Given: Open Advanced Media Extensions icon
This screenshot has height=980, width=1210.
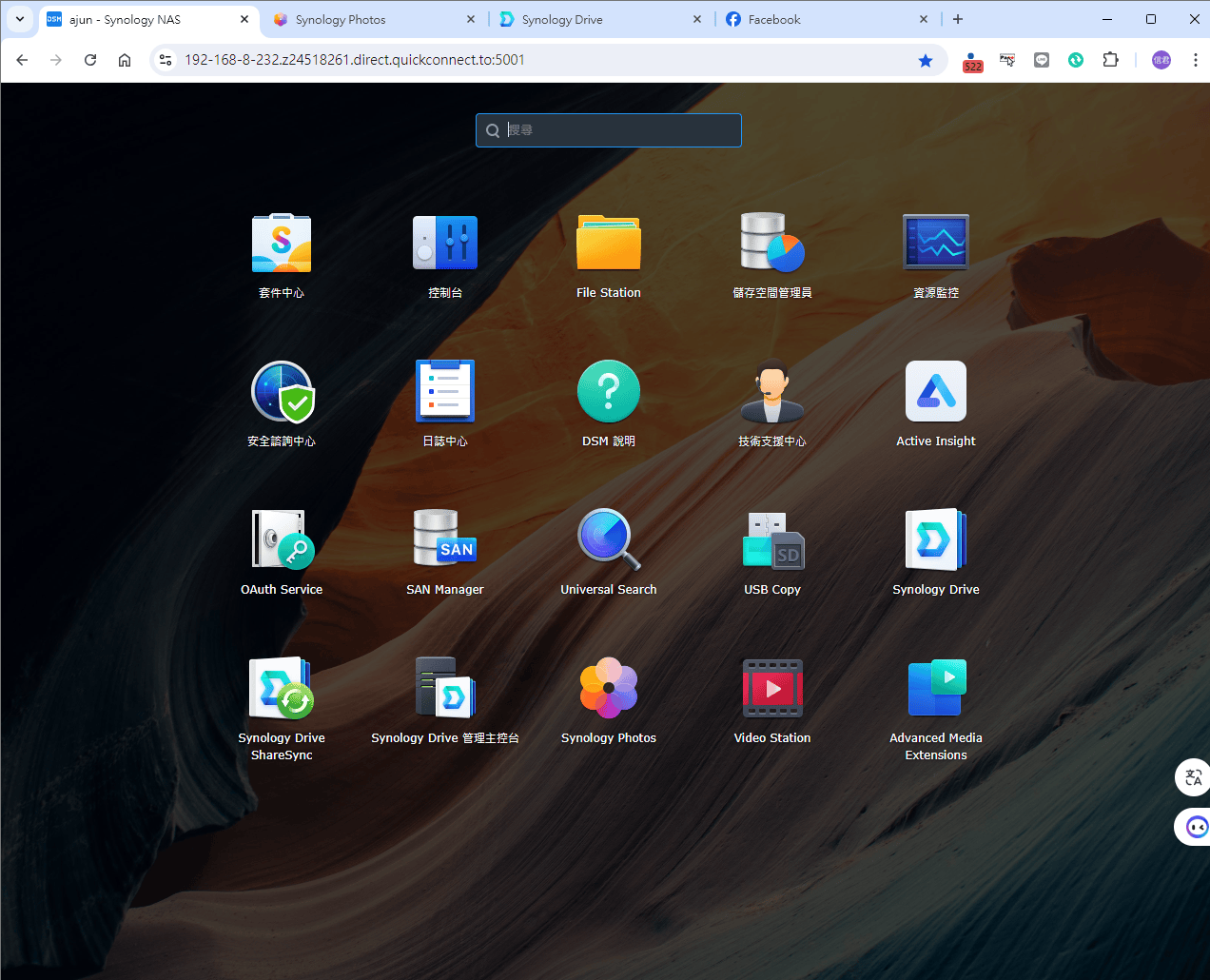Looking at the screenshot, I should pos(936,688).
